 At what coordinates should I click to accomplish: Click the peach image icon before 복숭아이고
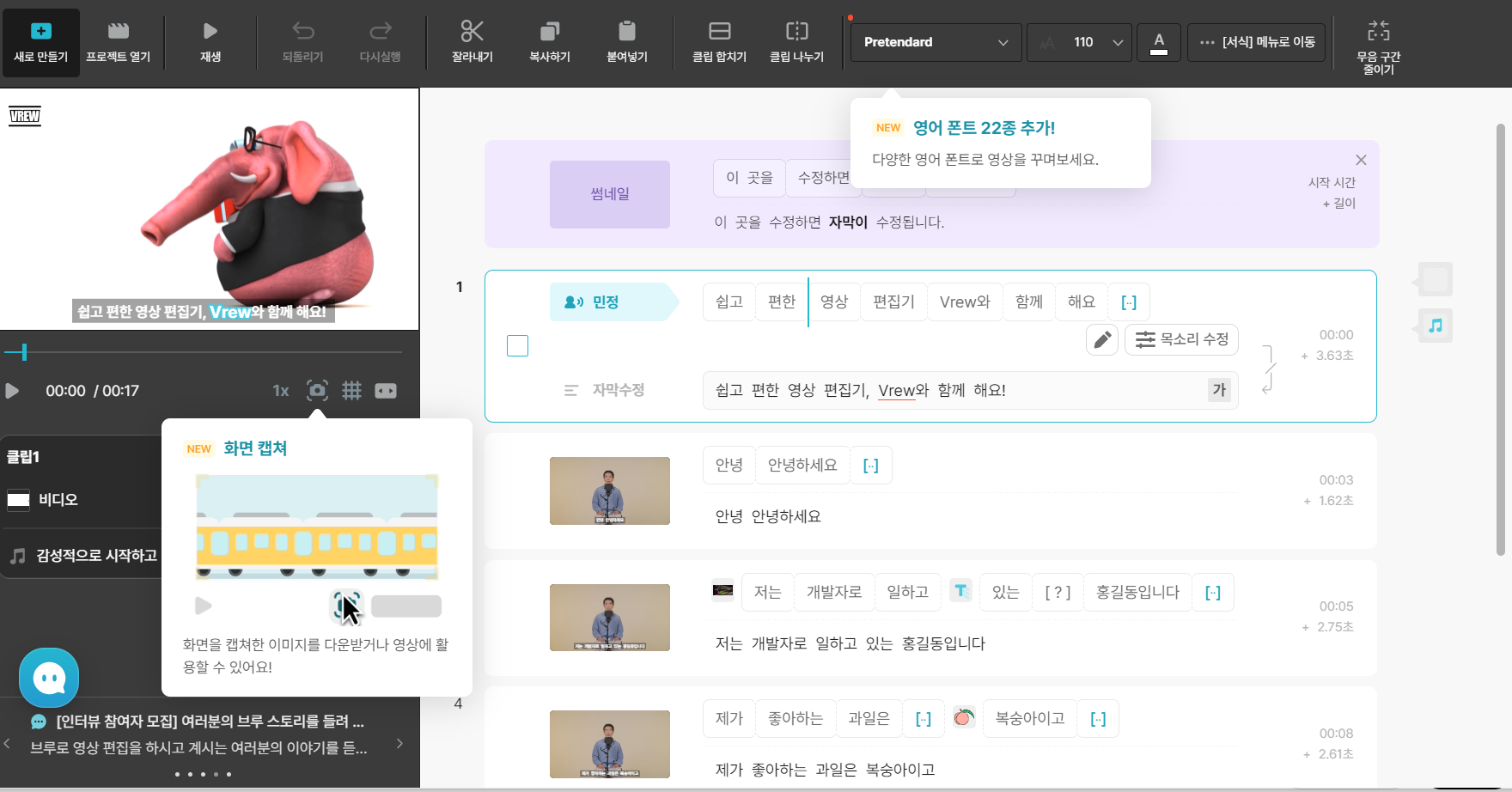964,716
